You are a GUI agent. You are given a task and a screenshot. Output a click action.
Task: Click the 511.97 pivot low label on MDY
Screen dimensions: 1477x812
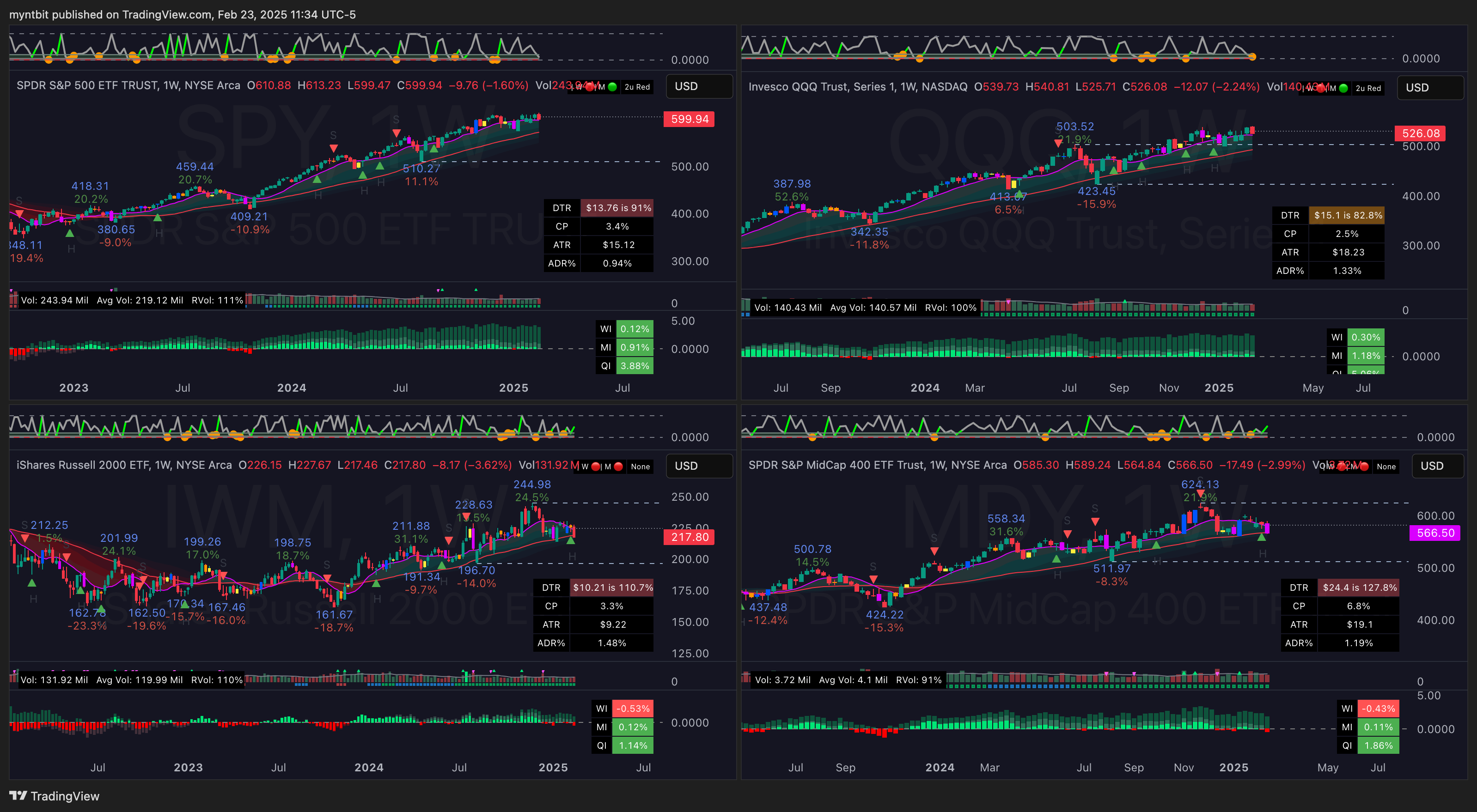(x=1112, y=569)
